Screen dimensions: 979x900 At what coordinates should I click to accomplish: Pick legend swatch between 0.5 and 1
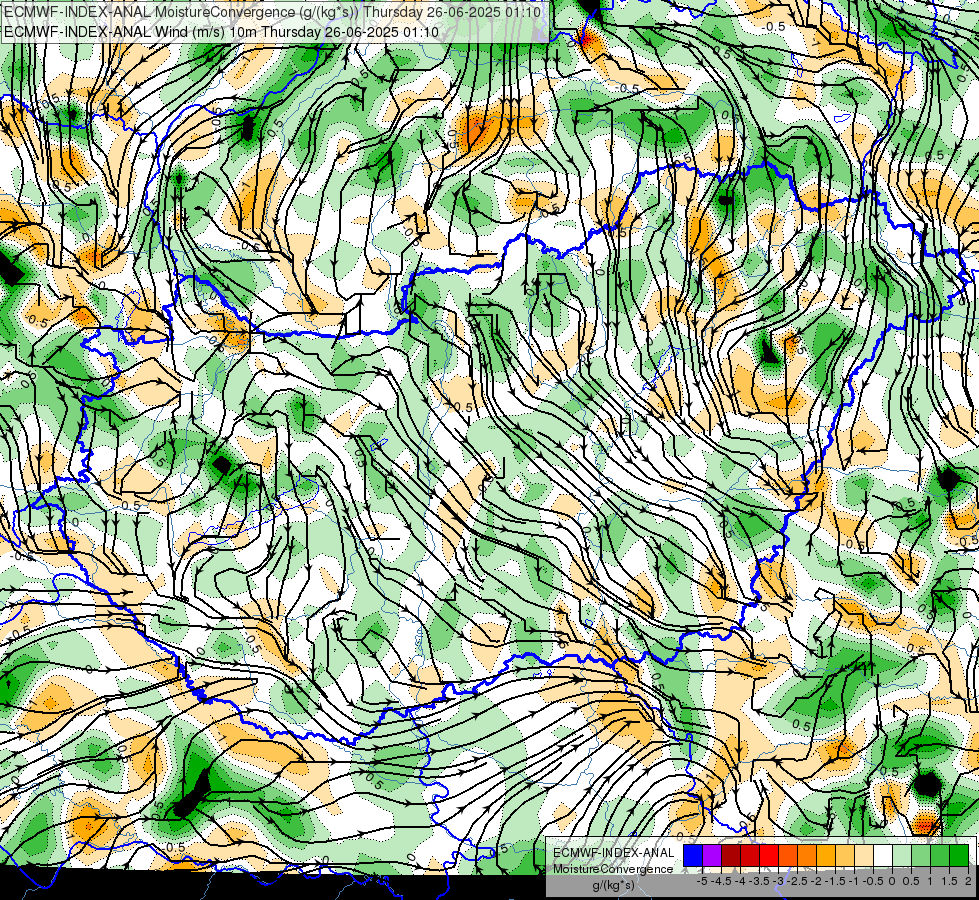921,856
